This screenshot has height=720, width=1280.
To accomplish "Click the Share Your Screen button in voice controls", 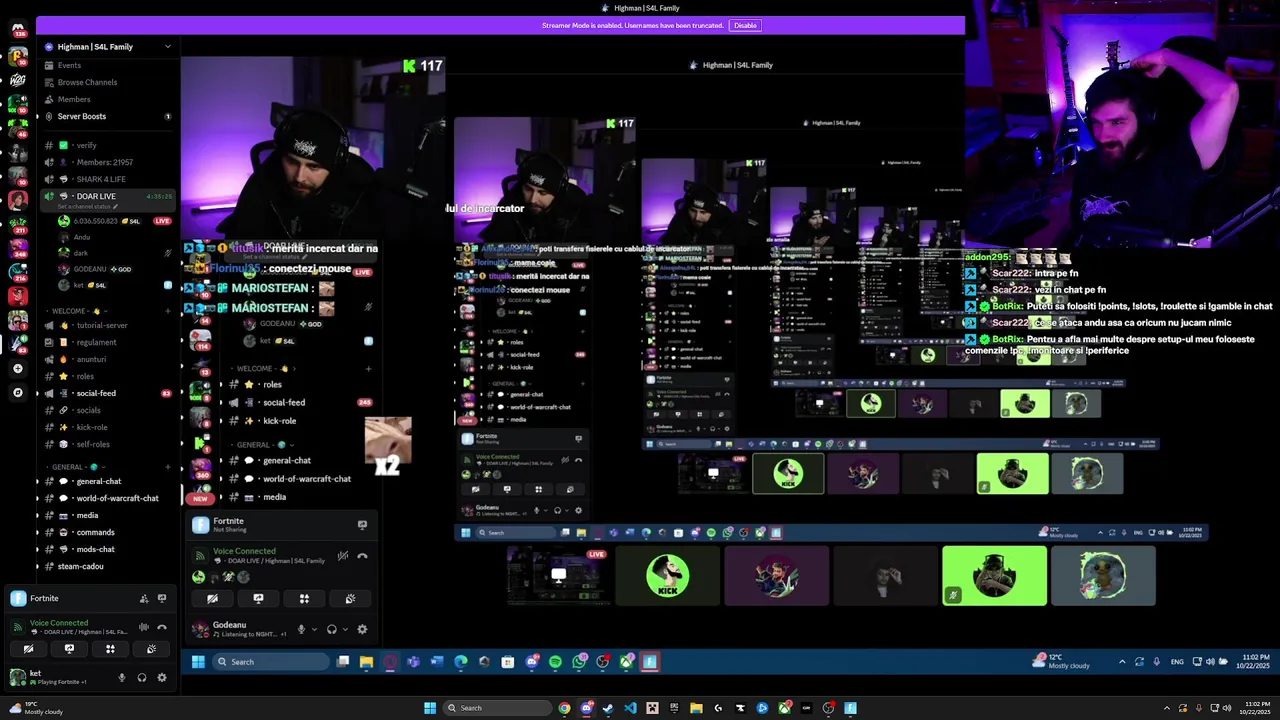I will [69, 648].
